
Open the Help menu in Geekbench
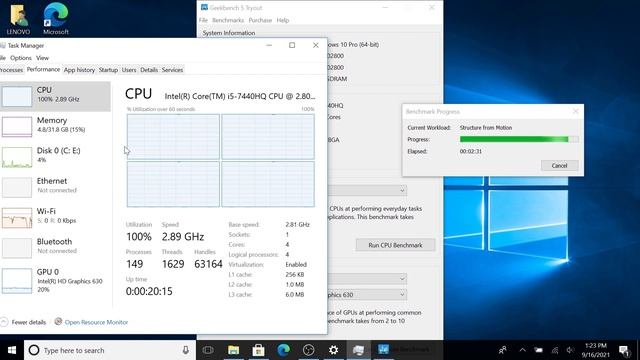[x=282, y=20]
